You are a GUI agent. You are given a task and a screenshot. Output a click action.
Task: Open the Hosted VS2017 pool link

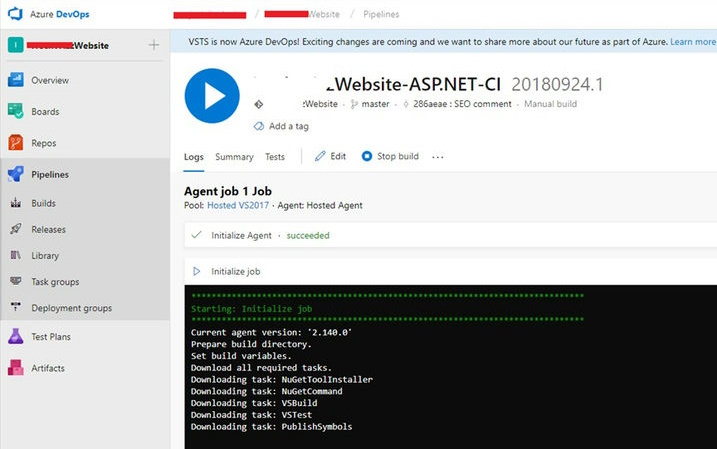coord(238,205)
